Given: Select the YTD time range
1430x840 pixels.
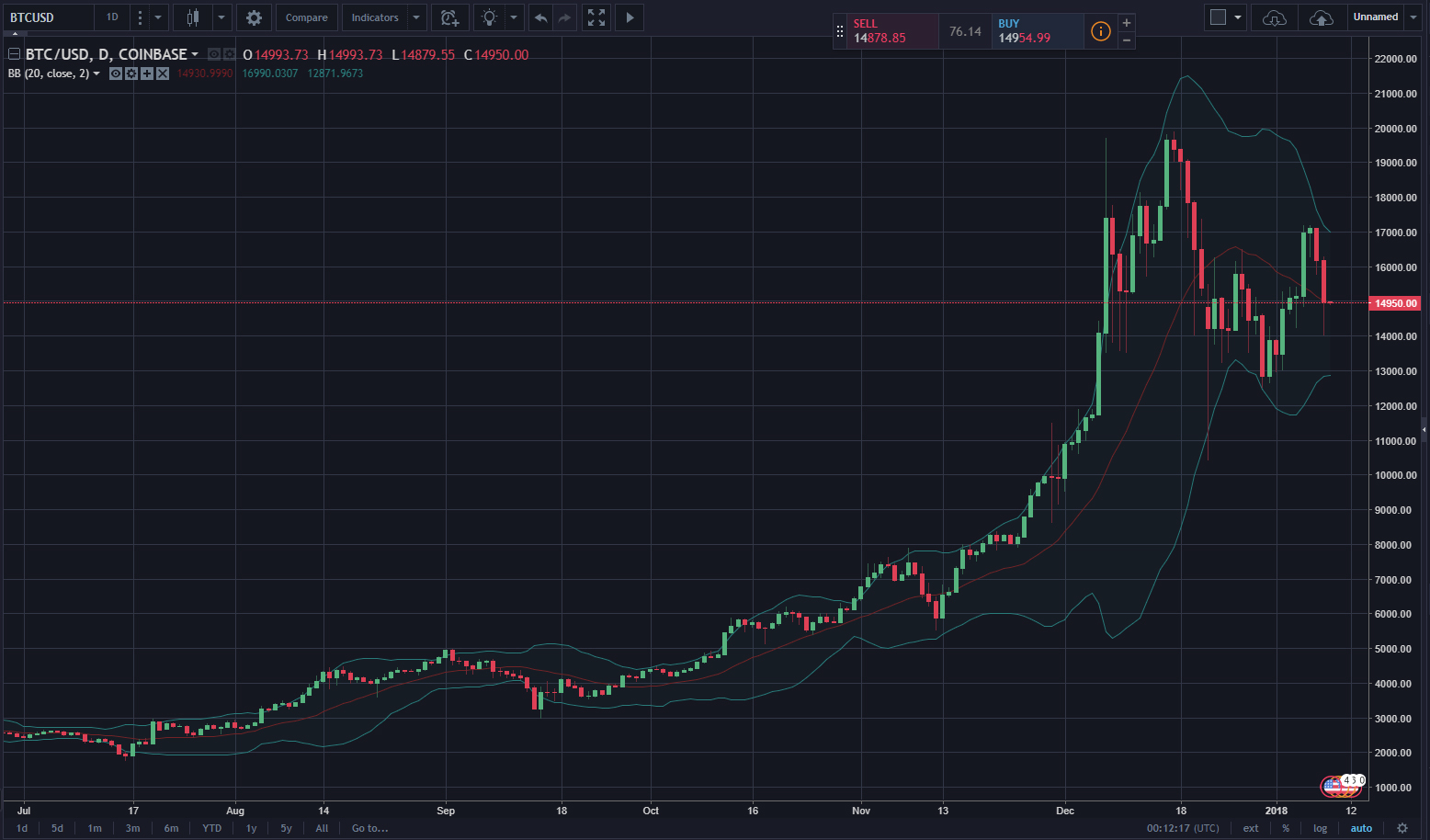Looking at the screenshot, I should 211,828.
